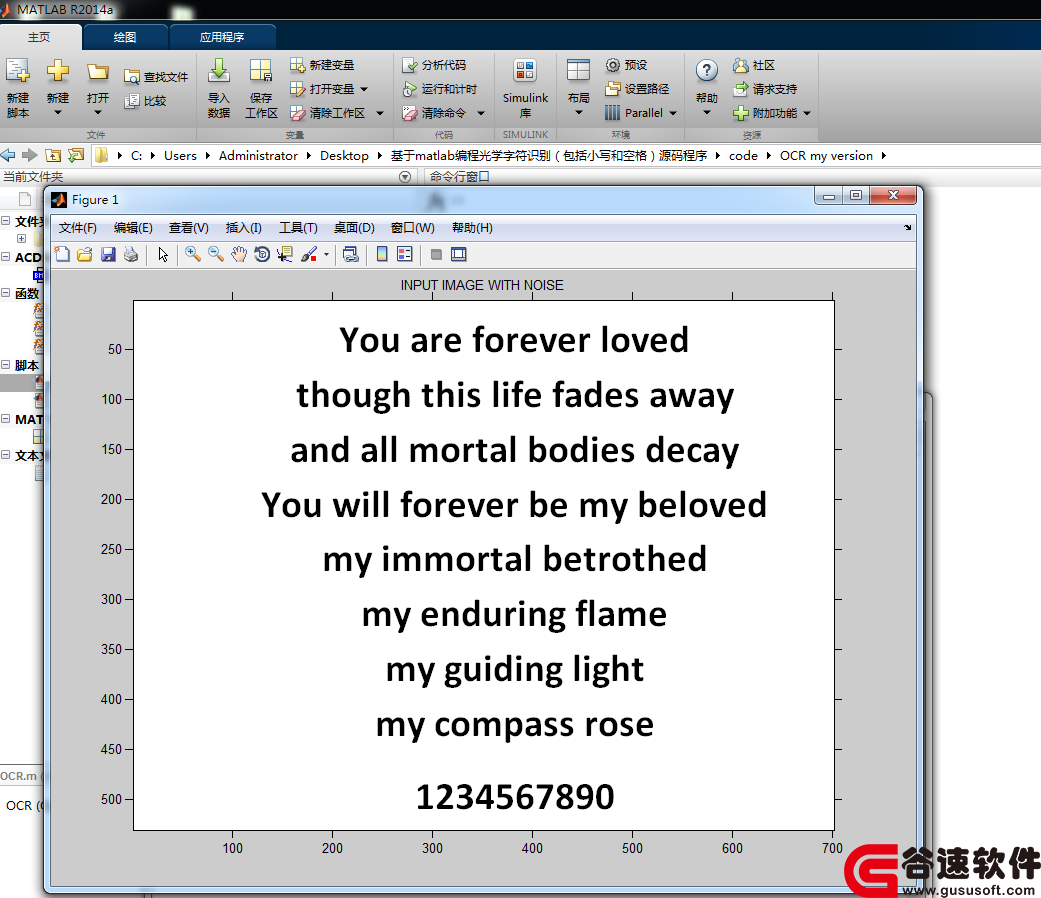
Task: Open the 插入(I) menu in Figure 1
Action: point(243,228)
